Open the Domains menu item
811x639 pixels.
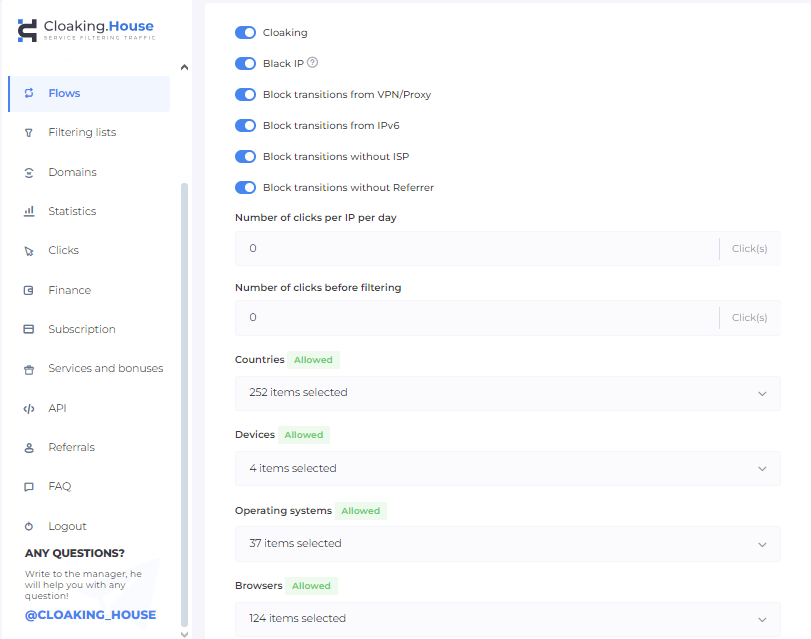click(72, 172)
